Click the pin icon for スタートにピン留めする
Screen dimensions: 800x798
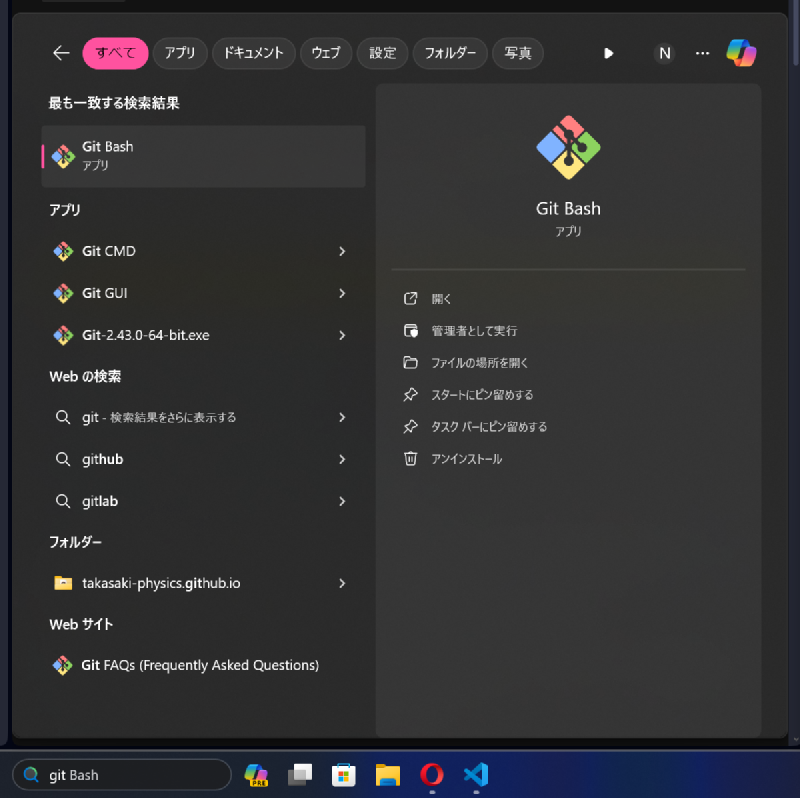tap(410, 395)
